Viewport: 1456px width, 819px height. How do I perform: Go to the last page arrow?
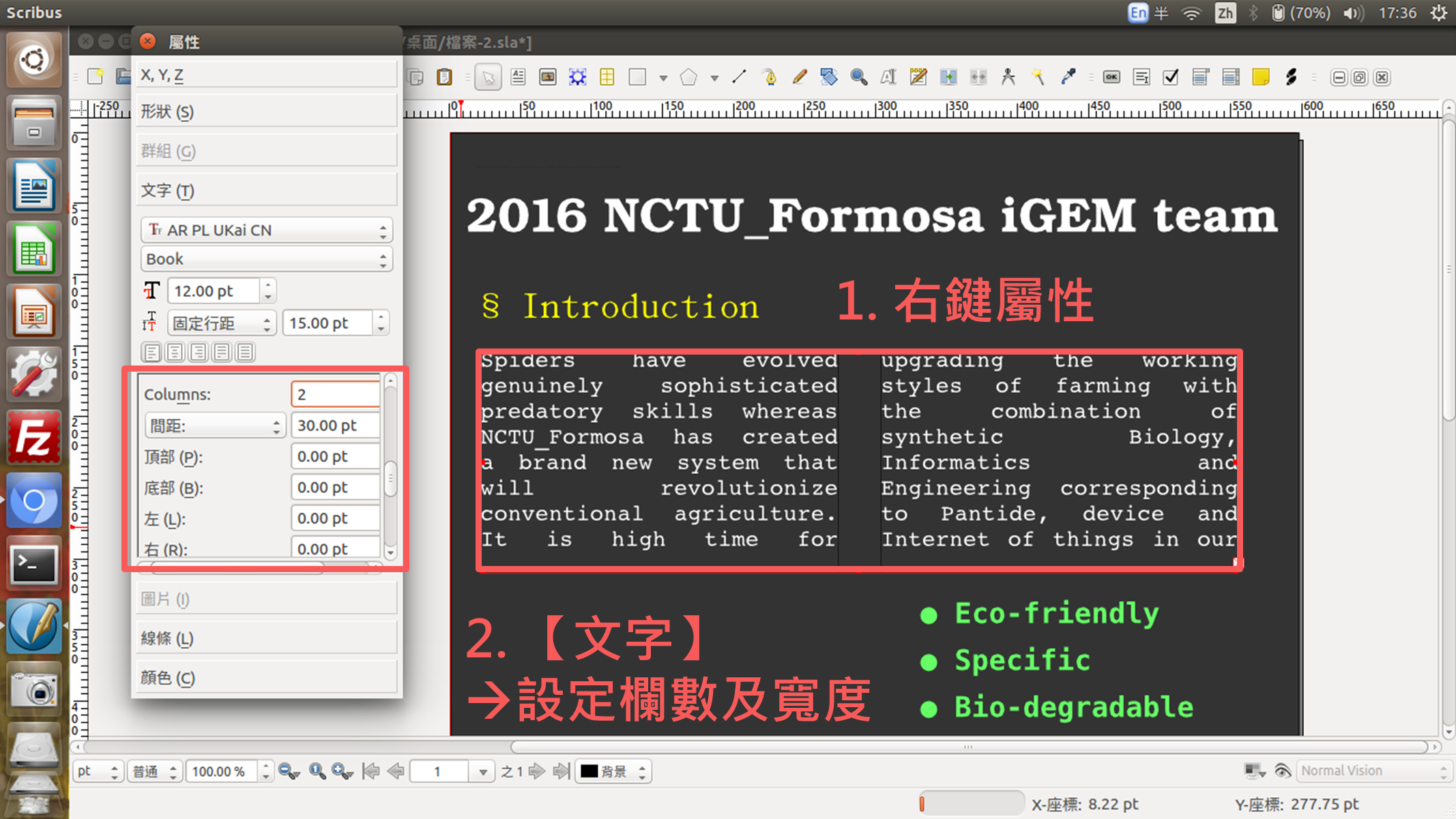click(x=562, y=771)
